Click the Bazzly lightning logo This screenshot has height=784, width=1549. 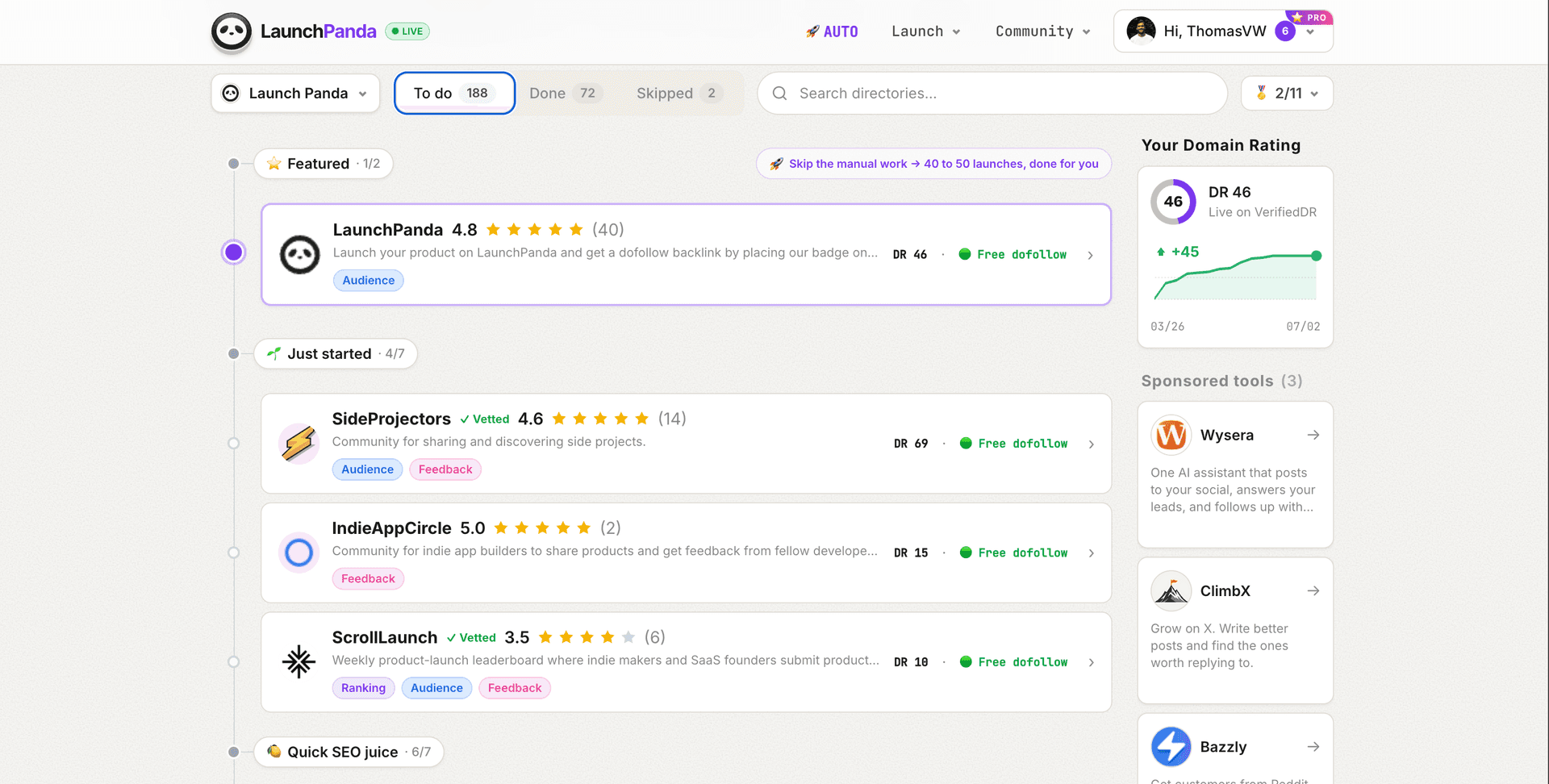pyautogui.click(x=1171, y=747)
